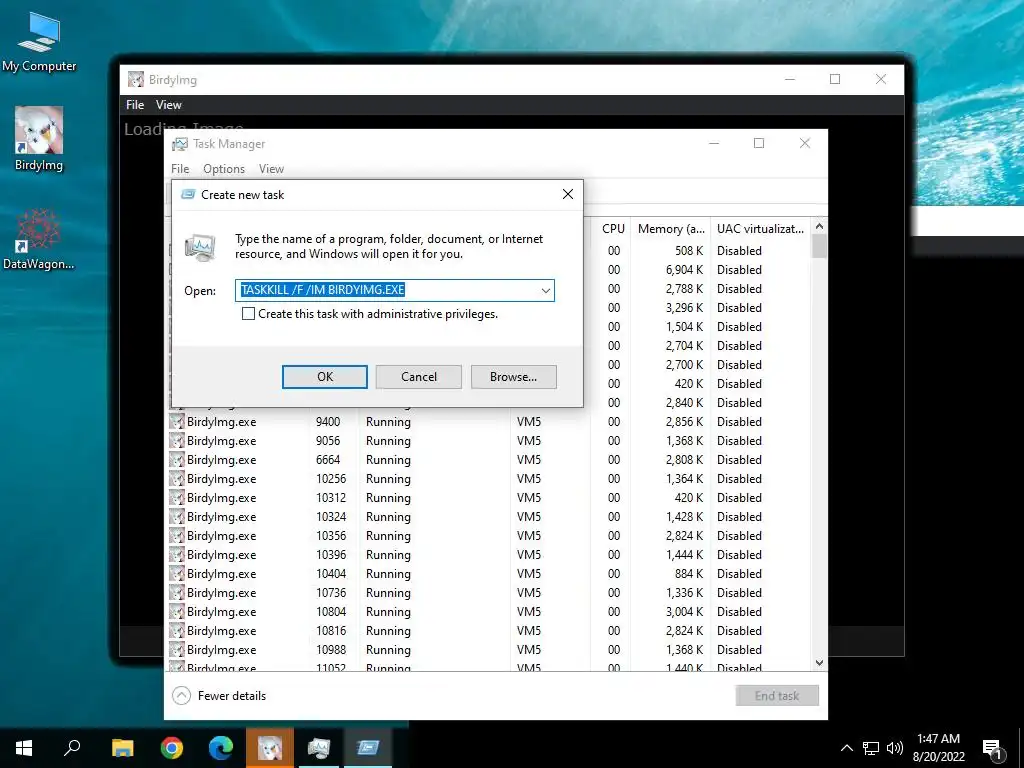The image size is (1024, 768).
Task: Click Task Manager title bar icon
Action: tap(180, 144)
